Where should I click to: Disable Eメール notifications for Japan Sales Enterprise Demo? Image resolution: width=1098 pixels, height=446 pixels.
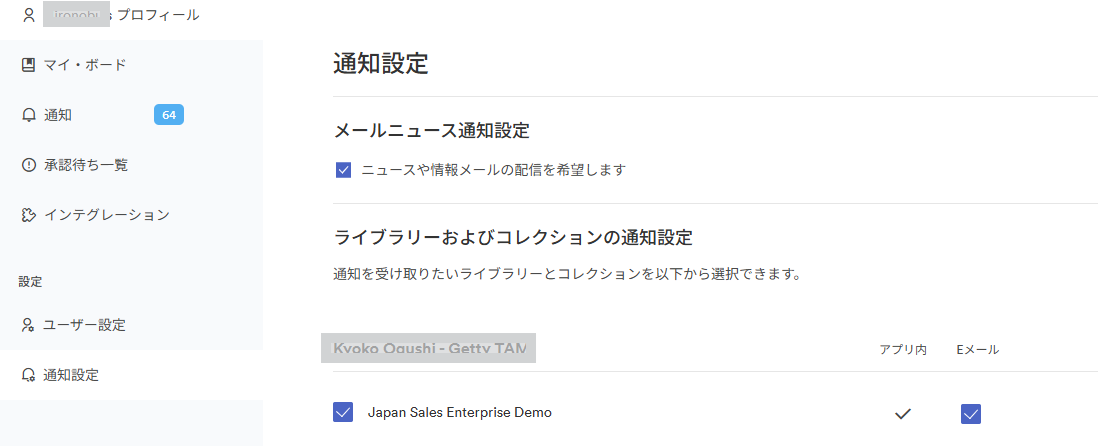[x=971, y=414]
